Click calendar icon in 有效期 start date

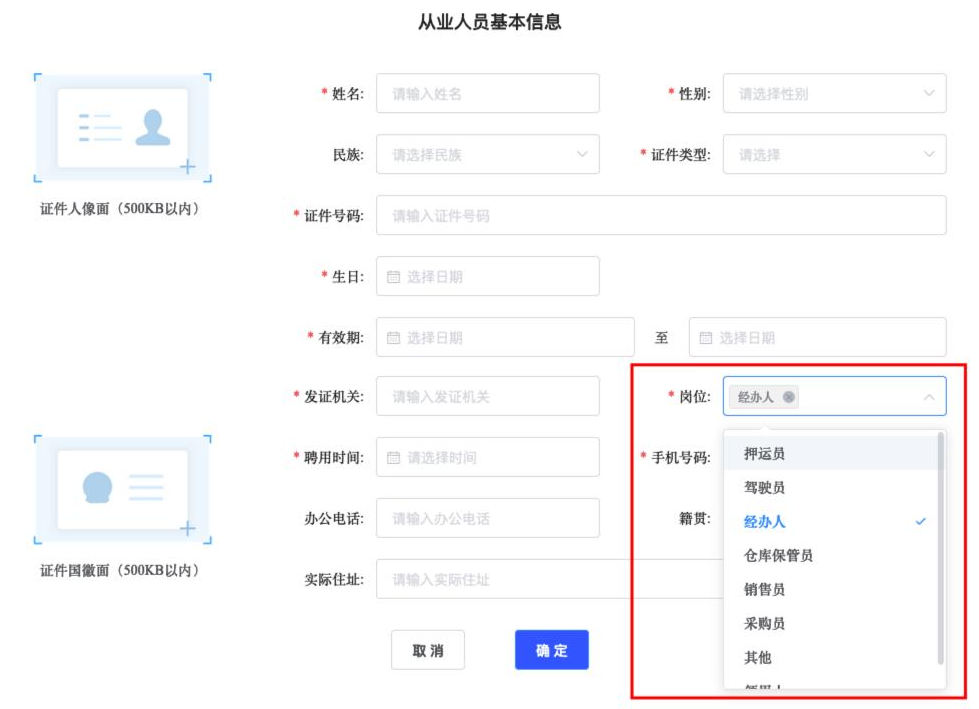(x=393, y=338)
